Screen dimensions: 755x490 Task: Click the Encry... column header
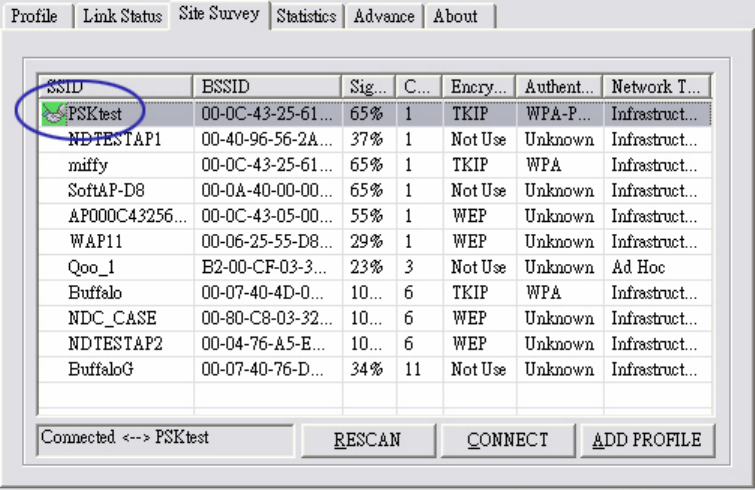point(479,87)
